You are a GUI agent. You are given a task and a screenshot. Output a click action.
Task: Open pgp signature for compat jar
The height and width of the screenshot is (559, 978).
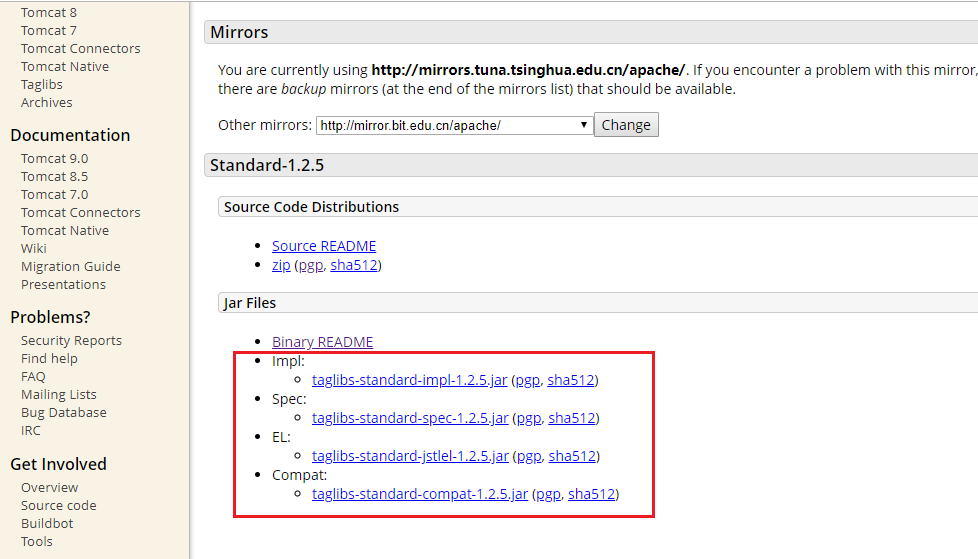(548, 494)
